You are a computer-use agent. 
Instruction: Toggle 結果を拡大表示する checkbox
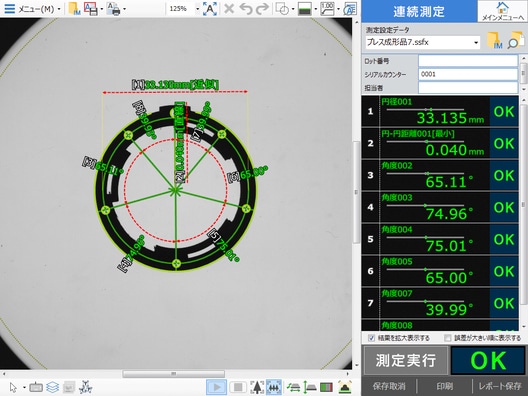tap(371, 338)
